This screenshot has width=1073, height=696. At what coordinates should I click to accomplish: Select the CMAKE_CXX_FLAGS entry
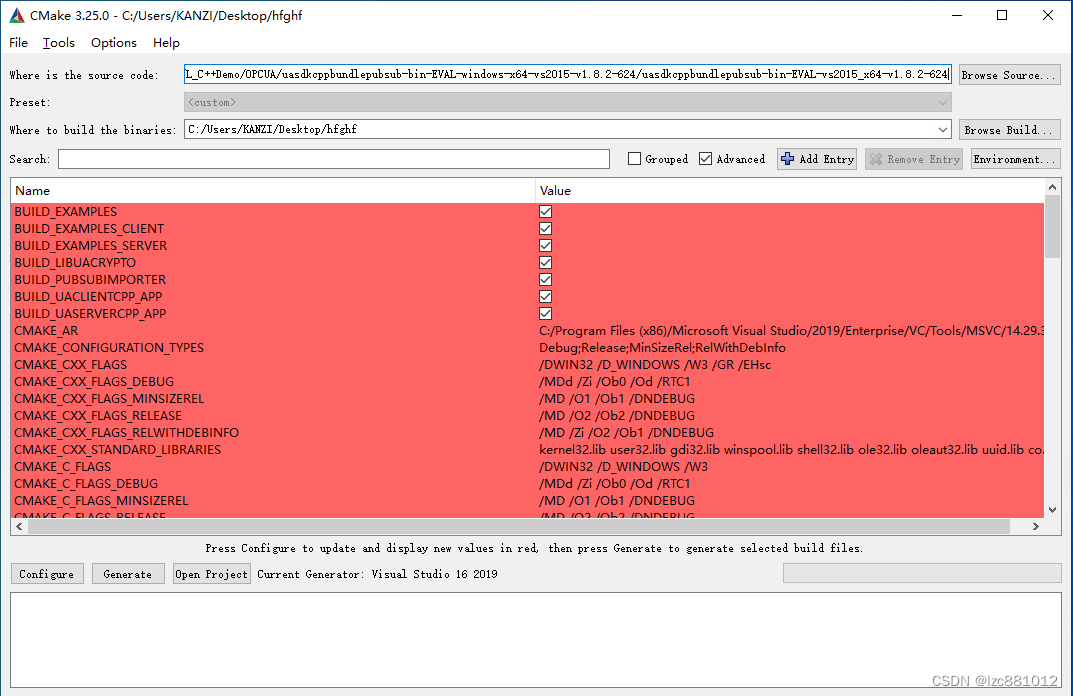(x=527, y=365)
